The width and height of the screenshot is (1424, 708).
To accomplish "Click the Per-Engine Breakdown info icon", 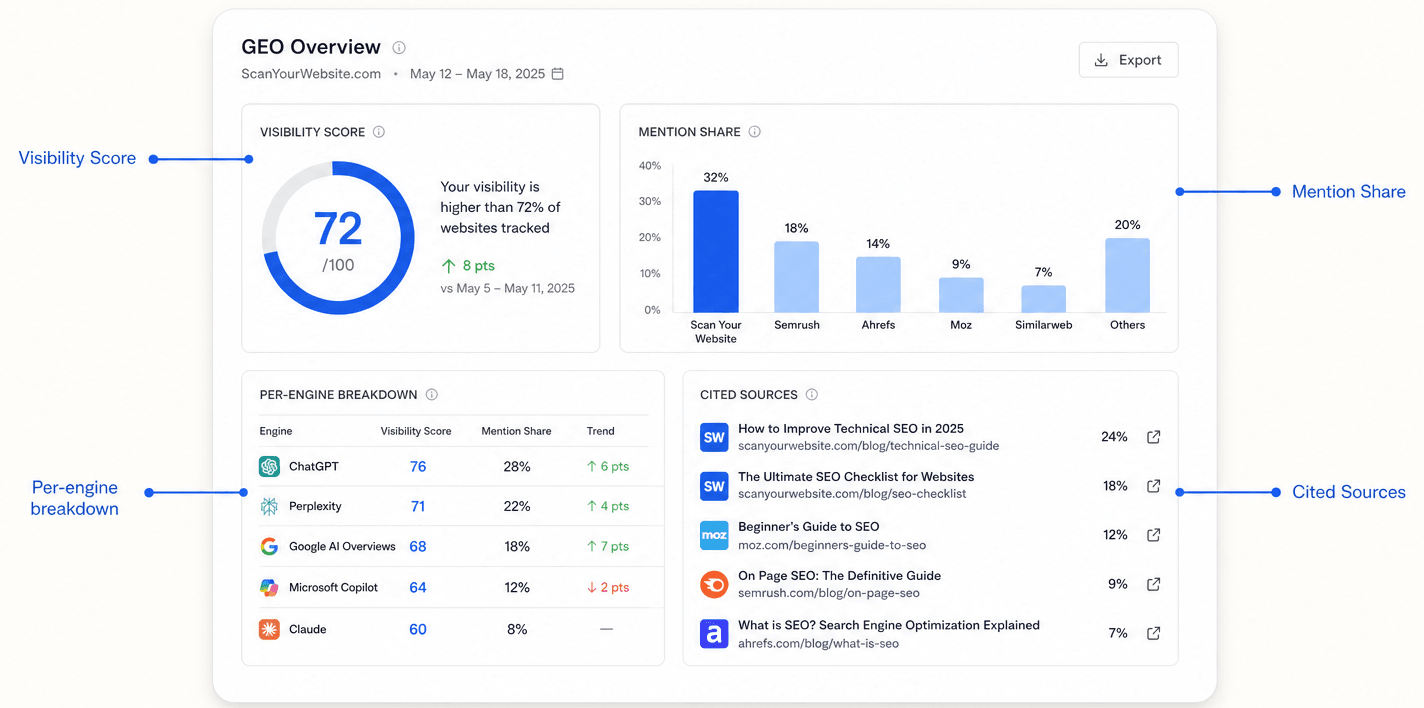I will pos(432,395).
